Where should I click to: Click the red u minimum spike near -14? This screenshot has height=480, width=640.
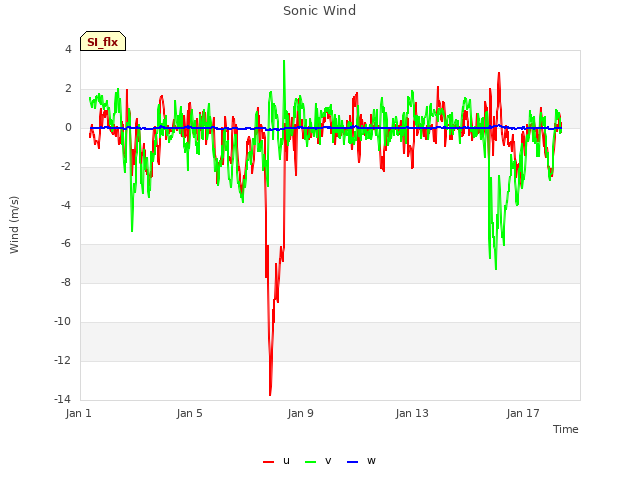point(270,394)
